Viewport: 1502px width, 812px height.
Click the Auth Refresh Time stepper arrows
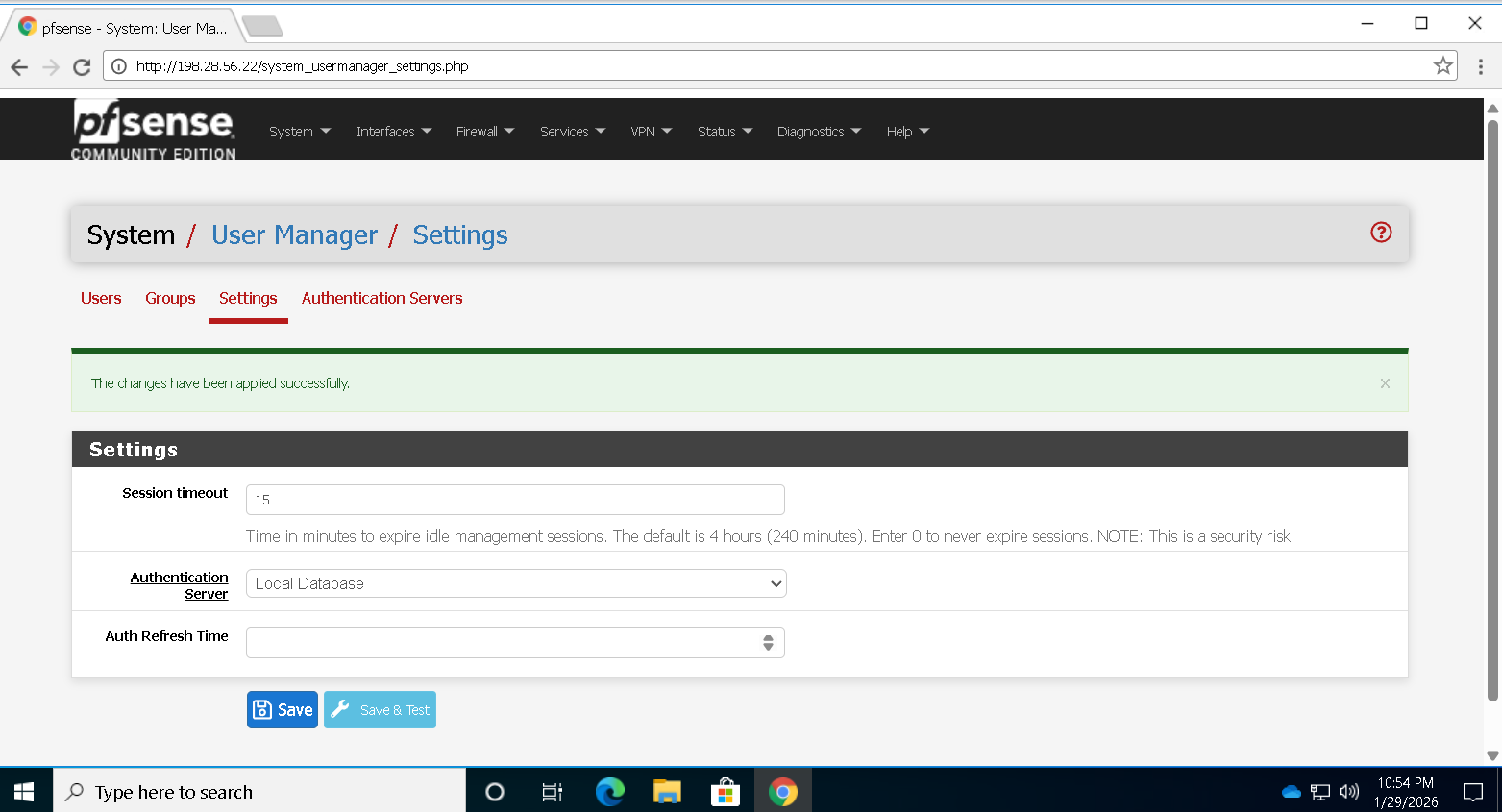click(x=768, y=643)
